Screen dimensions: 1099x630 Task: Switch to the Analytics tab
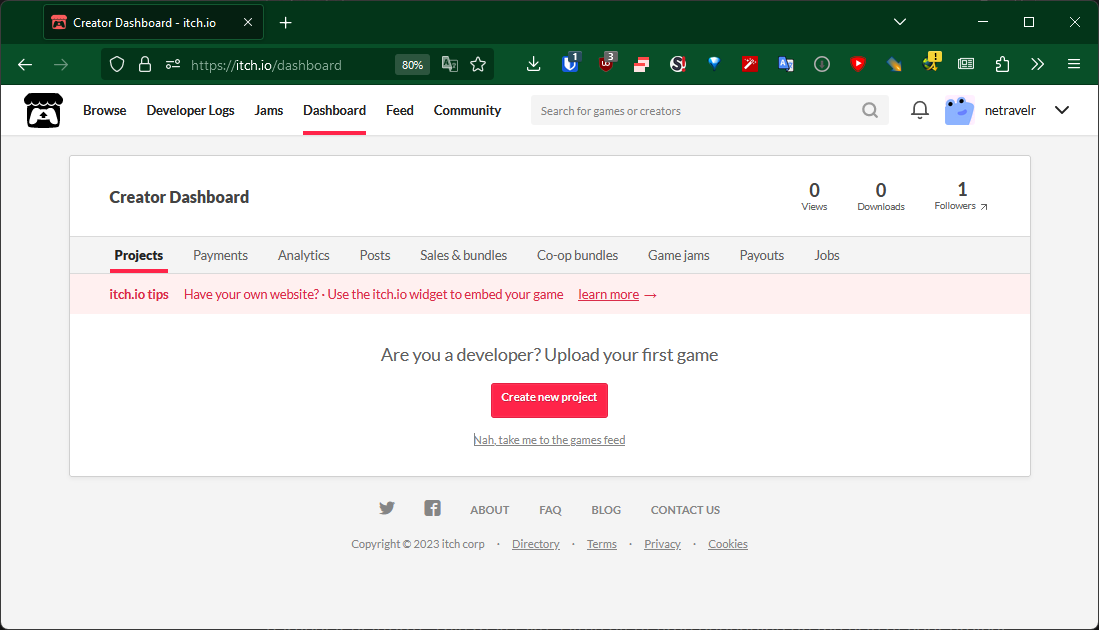tap(303, 255)
